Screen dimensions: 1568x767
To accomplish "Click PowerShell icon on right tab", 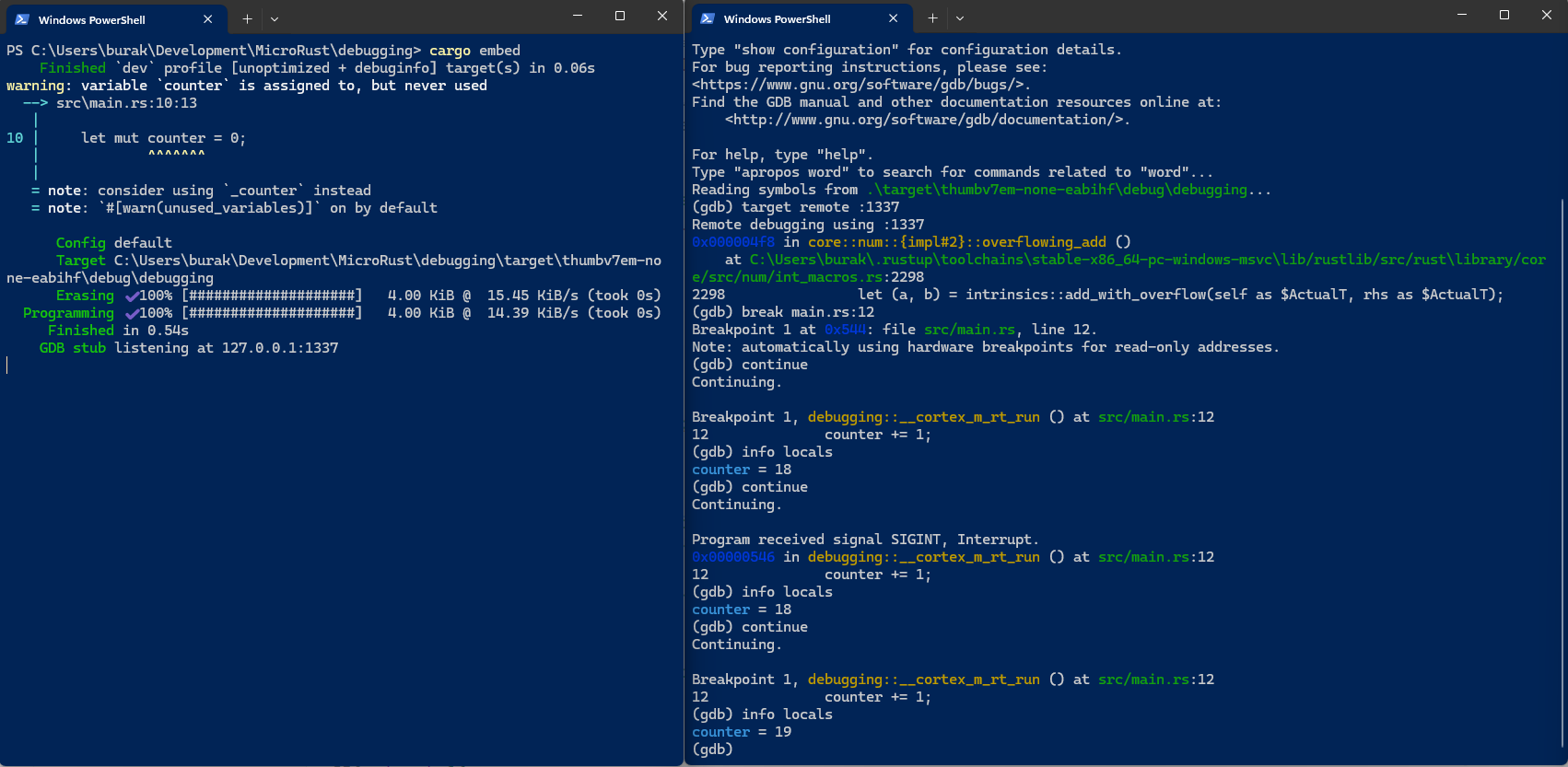I will [708, 18].
